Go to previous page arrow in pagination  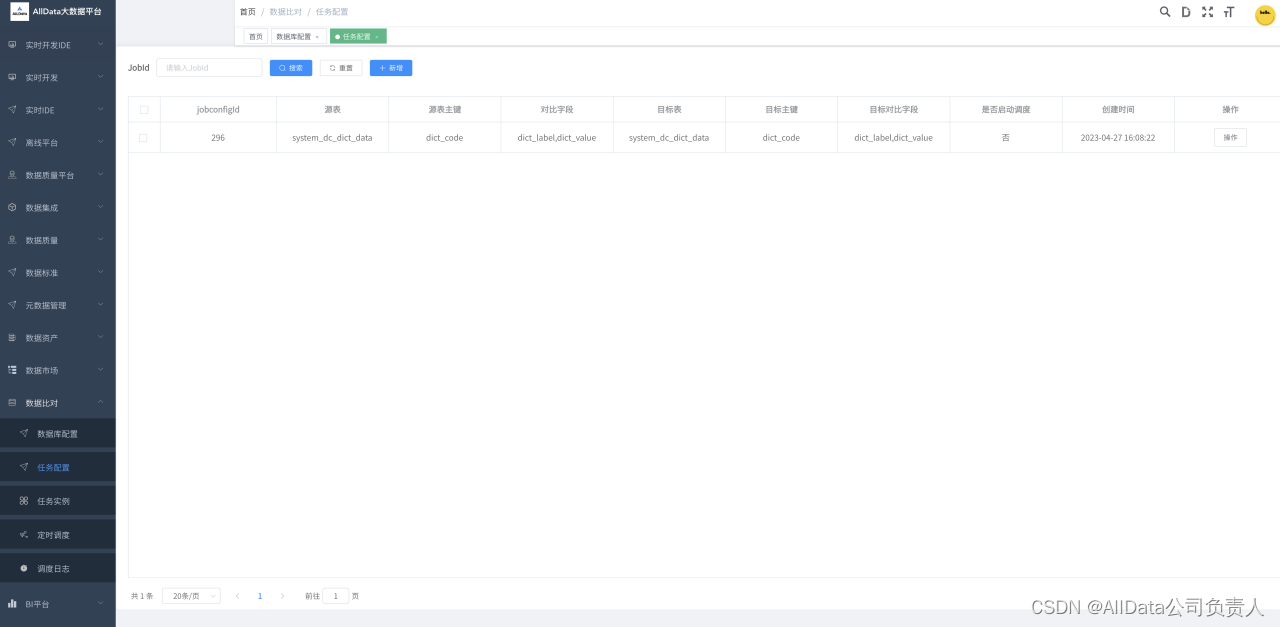point(237,596)
